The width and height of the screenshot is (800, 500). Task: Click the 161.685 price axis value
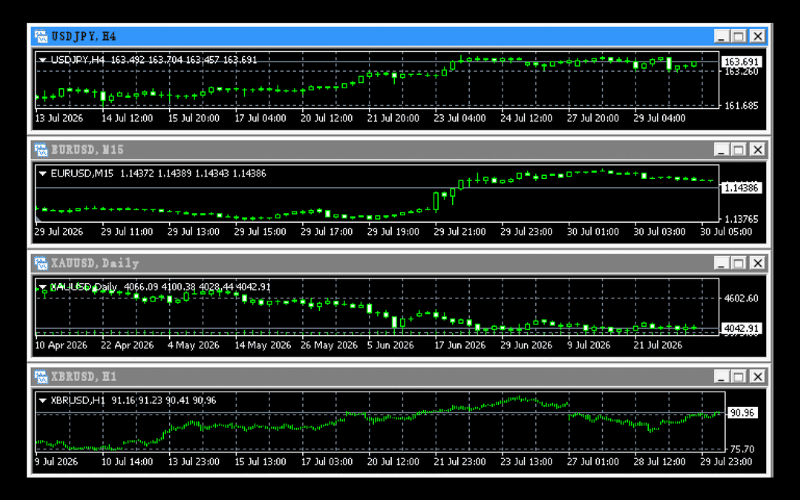pos(741,106)
